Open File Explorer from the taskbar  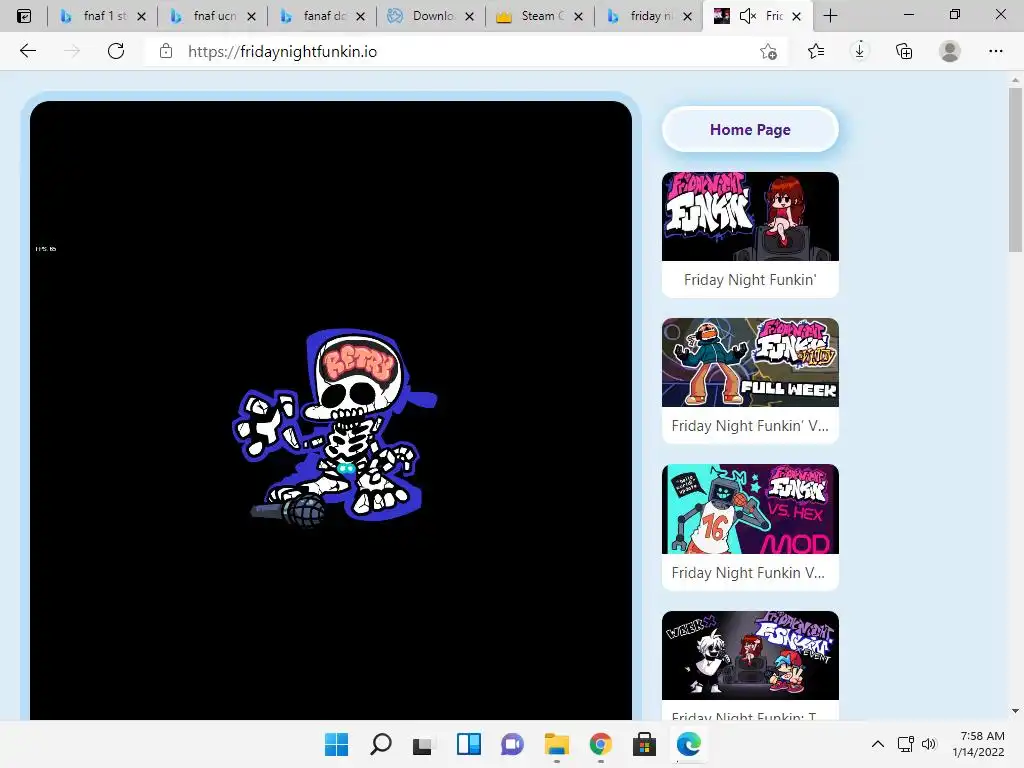556,744
